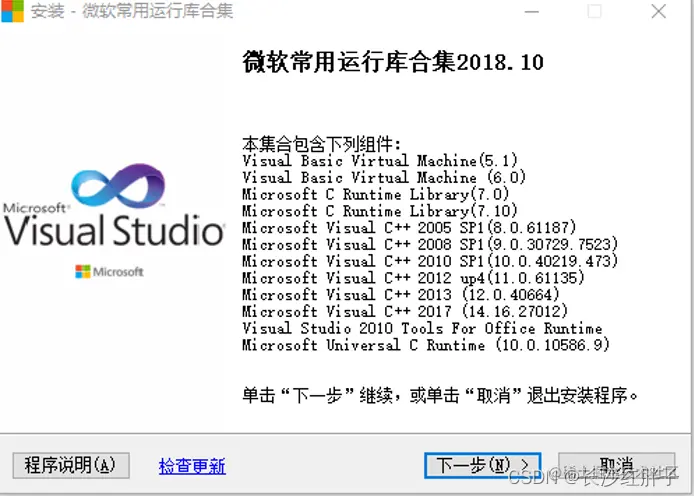Screen dimensions: 694x496
Task: Click line Visual Basic Virtual Machine (6.0)
Action: click(x=384, y=177)
